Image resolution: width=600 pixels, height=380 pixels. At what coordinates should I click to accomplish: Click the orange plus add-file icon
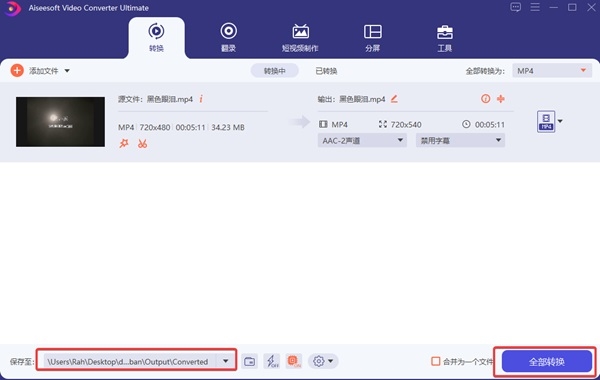(x=17, y=70)
